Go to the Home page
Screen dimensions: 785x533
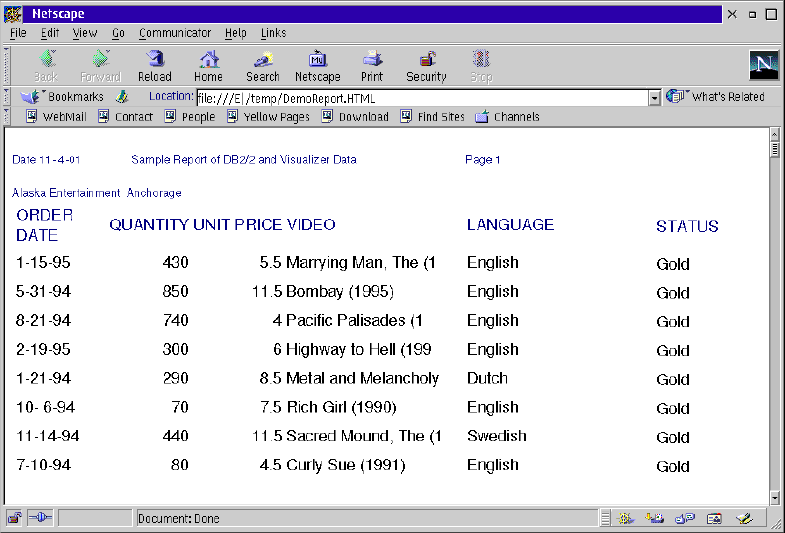[x=208, y=66]
